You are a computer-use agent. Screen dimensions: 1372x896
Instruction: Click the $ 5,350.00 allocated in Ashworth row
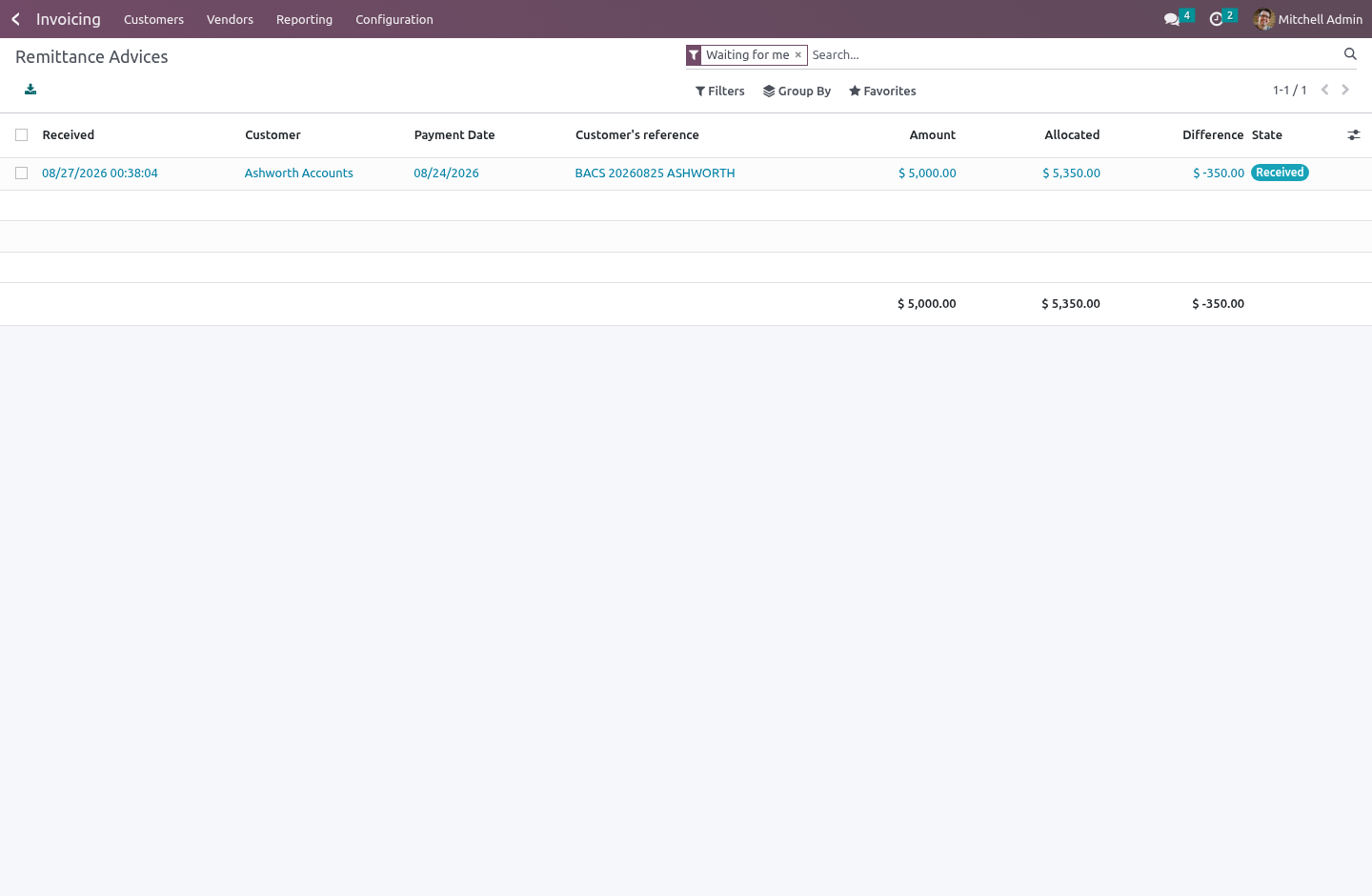(x=1071, y=173)
